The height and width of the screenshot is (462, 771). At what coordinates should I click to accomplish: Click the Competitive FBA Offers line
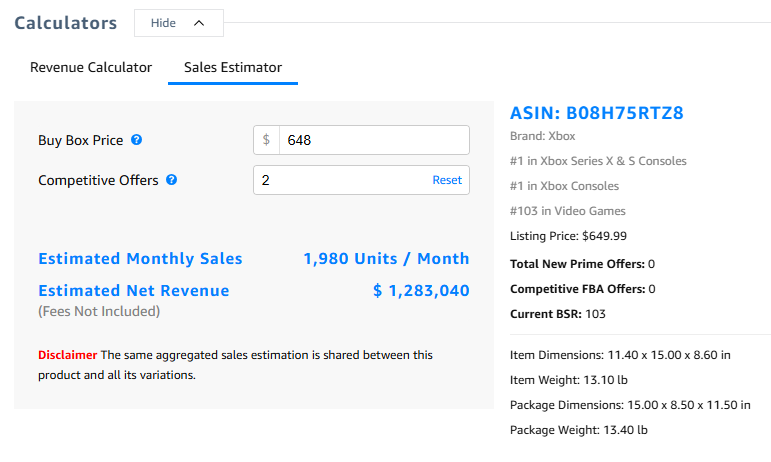[583, 289]
